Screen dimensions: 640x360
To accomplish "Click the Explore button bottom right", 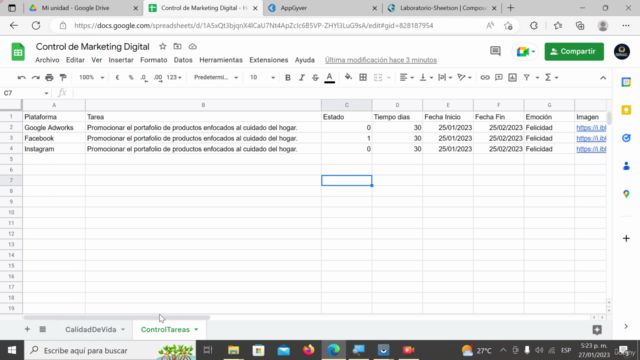I will click(x=597, y=330).
